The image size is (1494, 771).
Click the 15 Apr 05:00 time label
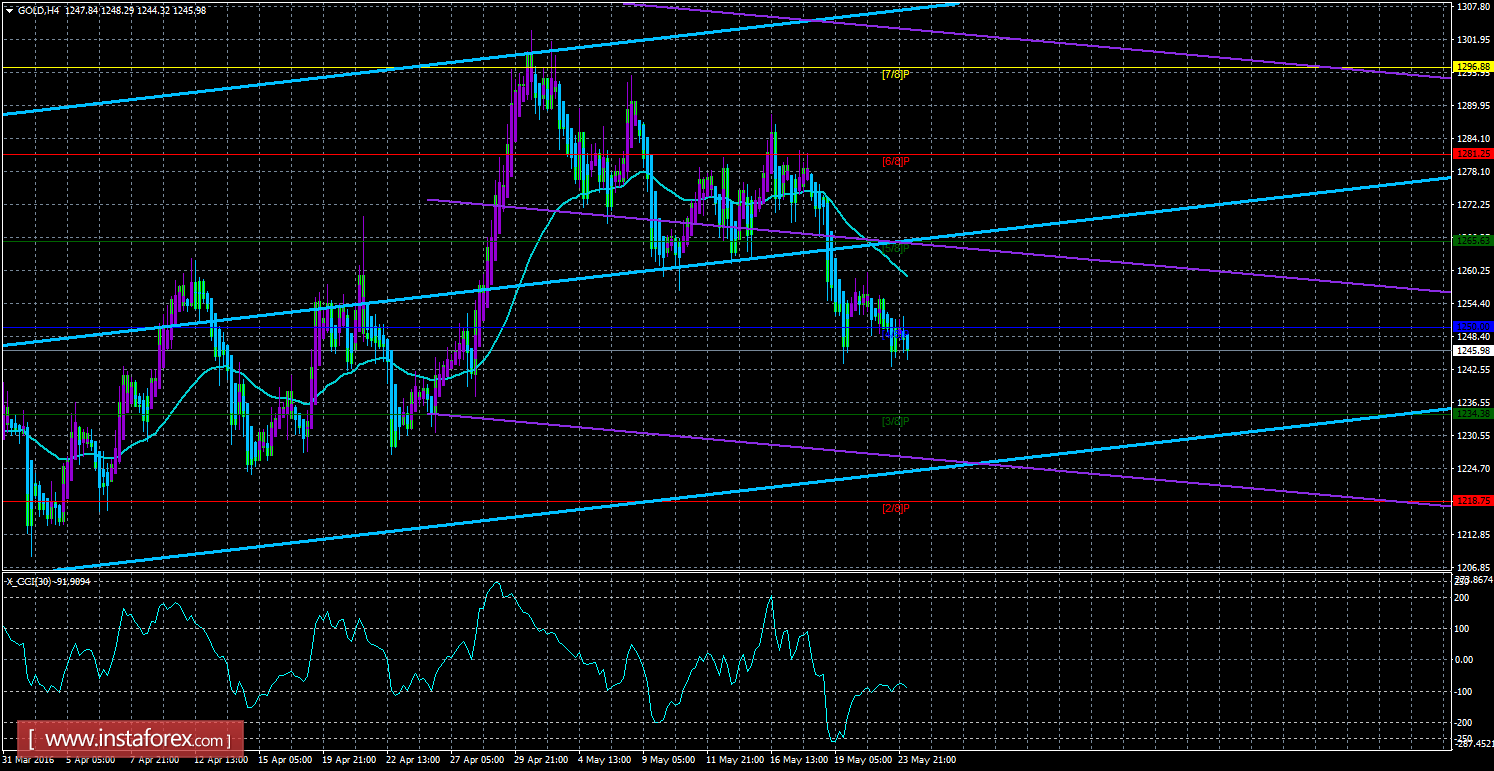click(x=284, y=760)
